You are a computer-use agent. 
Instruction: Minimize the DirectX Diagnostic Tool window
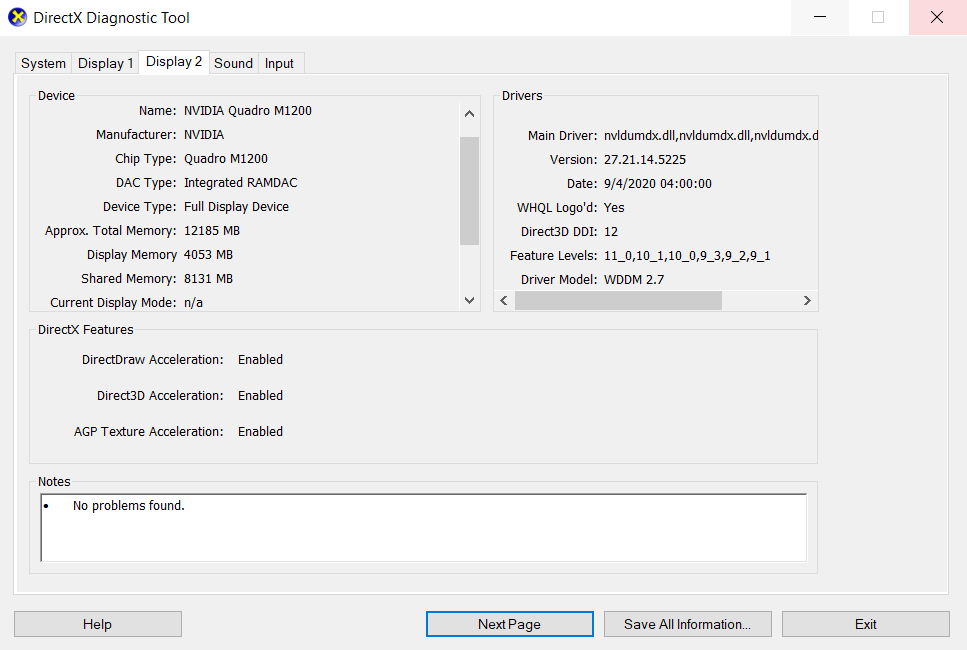820,17
